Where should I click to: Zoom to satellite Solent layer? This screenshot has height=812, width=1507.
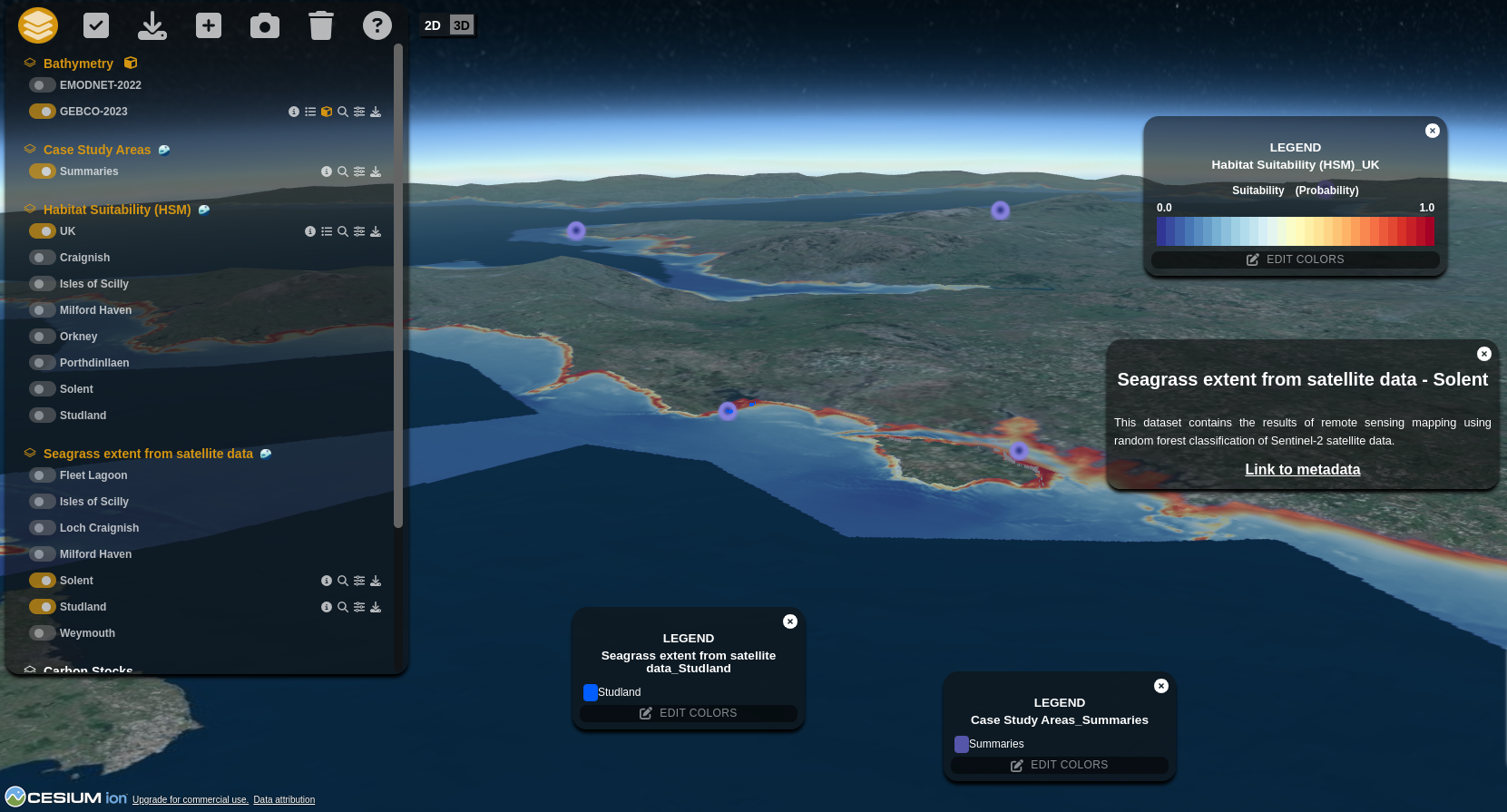coord(343,581)
